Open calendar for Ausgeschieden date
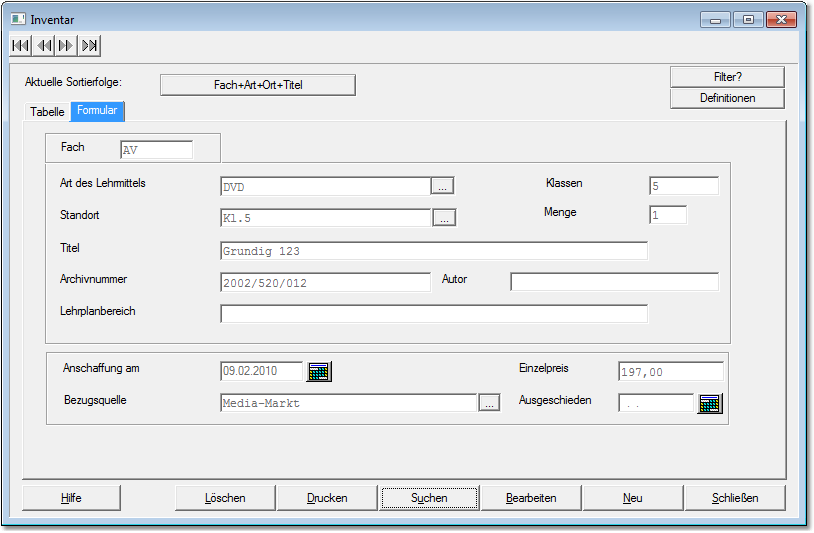 [710, 403]
